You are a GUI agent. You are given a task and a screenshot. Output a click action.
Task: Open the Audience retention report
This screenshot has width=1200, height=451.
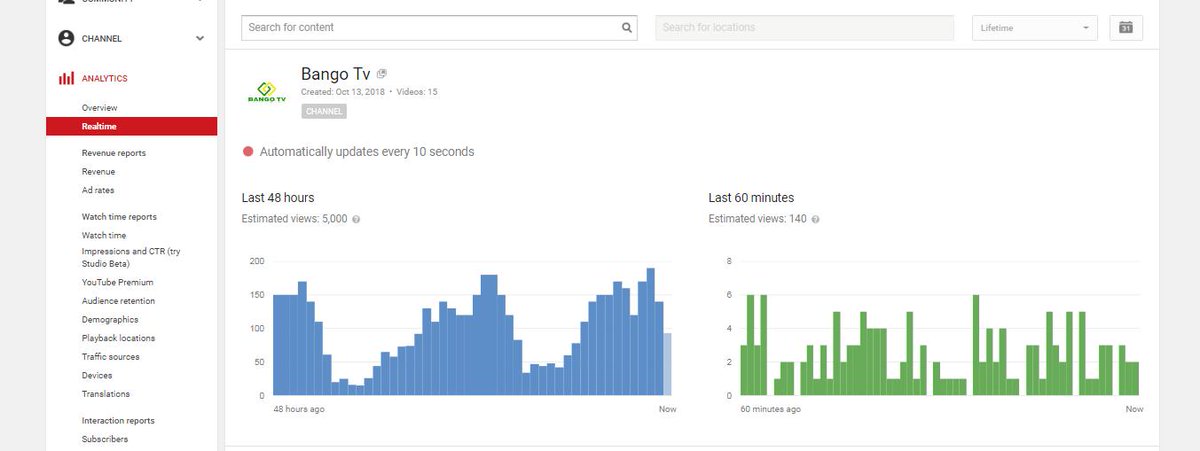click(118, 300)
